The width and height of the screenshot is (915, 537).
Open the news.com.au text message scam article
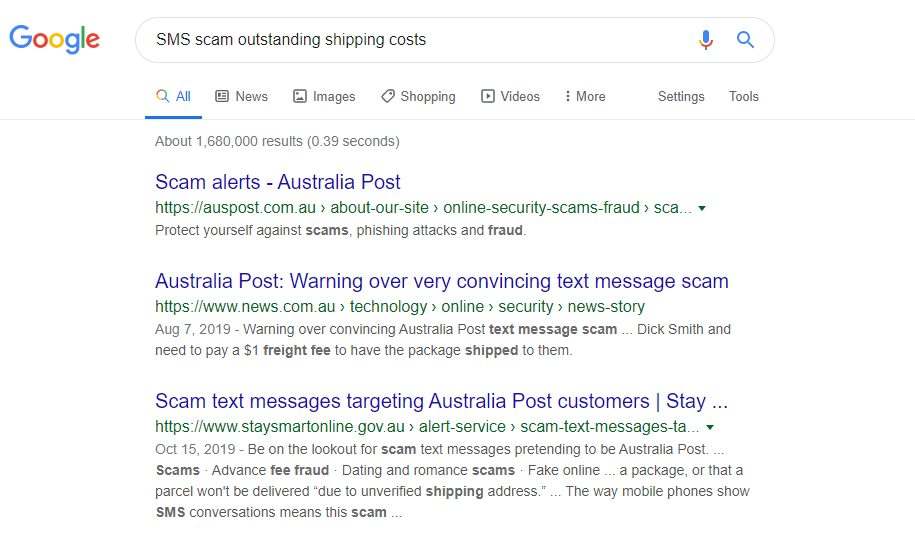tap(441, 281)
